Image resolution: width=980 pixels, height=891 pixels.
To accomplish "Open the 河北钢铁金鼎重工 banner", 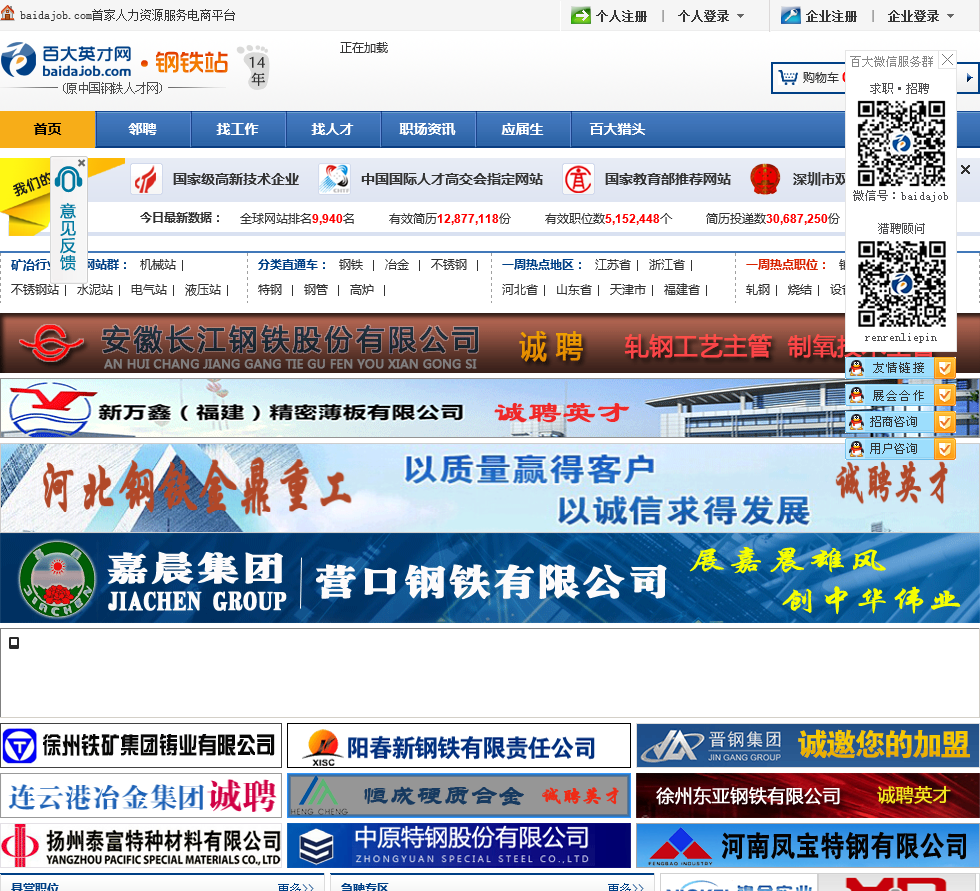I will 490,487.
